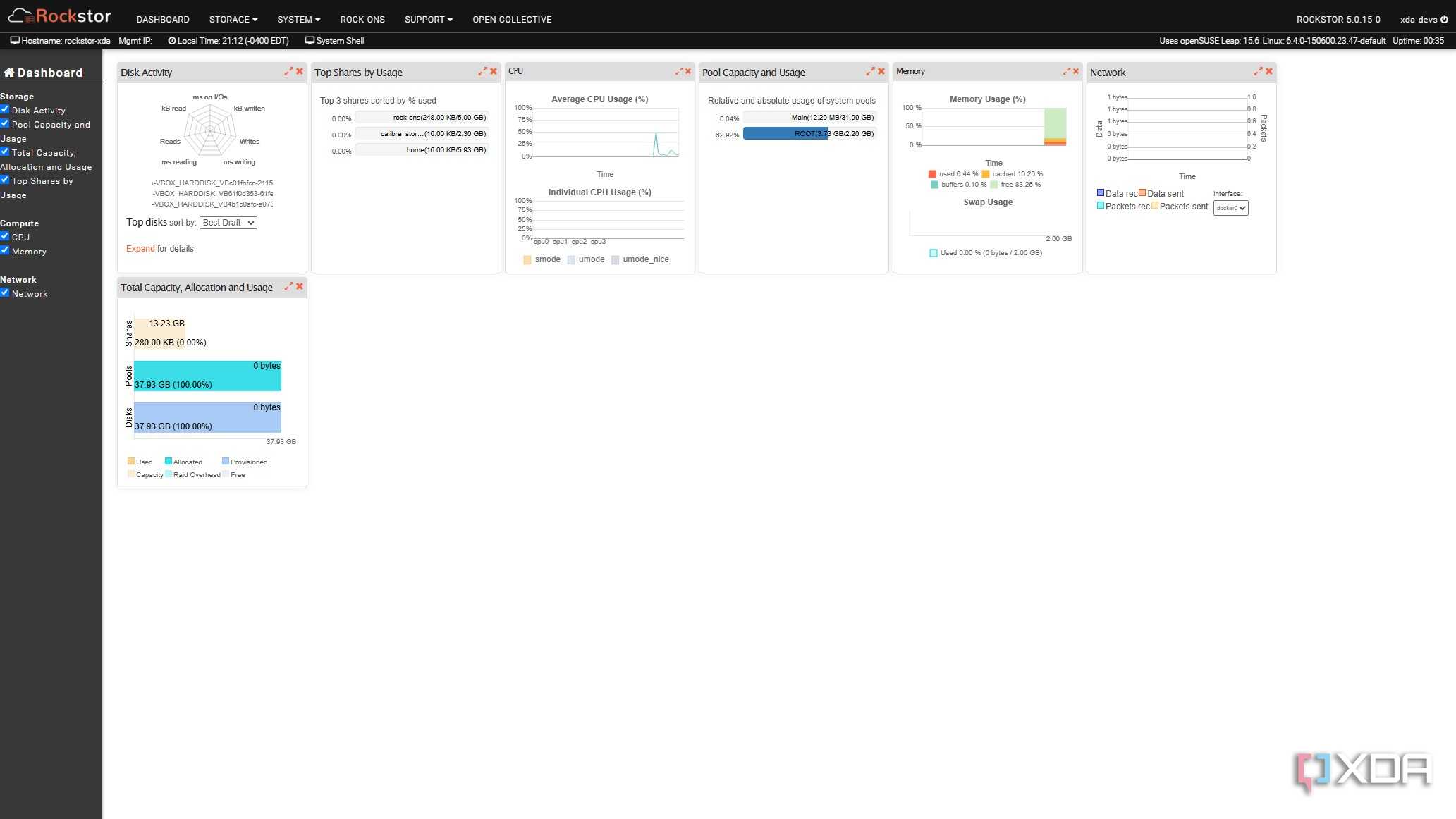The image size is (1456, 819).
Task: Click the hostname monitor icon
Action: 15,41
